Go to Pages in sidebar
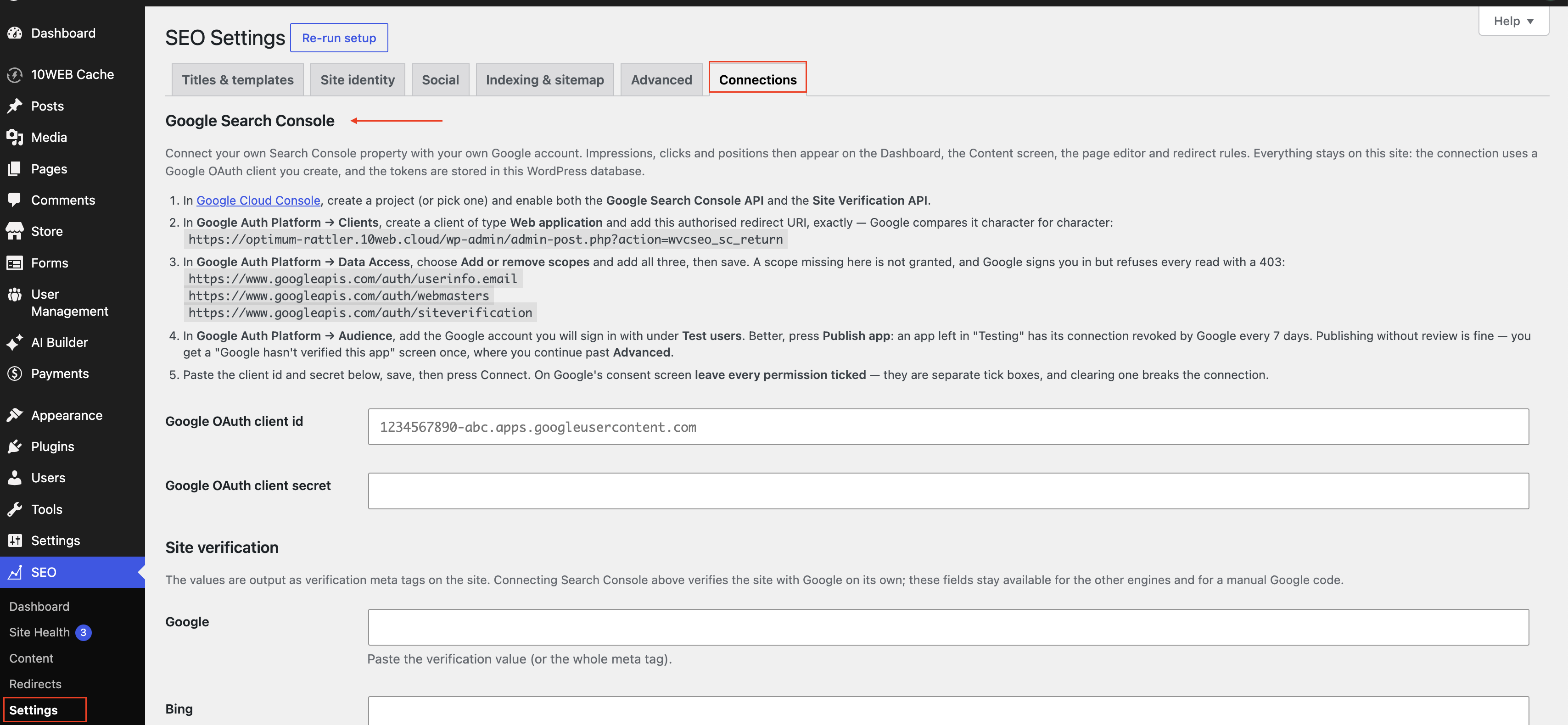Image resolution: width=1568 pixels, height=725 pixels. [x=49, y=168]
